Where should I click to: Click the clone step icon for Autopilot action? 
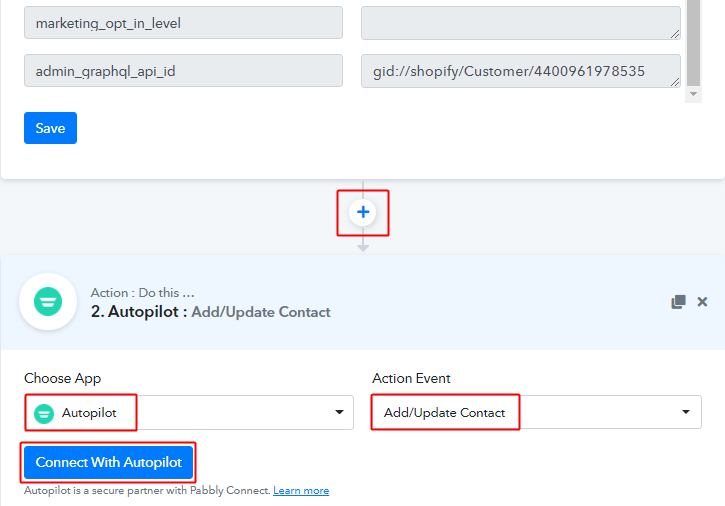(x=678, y=302)
